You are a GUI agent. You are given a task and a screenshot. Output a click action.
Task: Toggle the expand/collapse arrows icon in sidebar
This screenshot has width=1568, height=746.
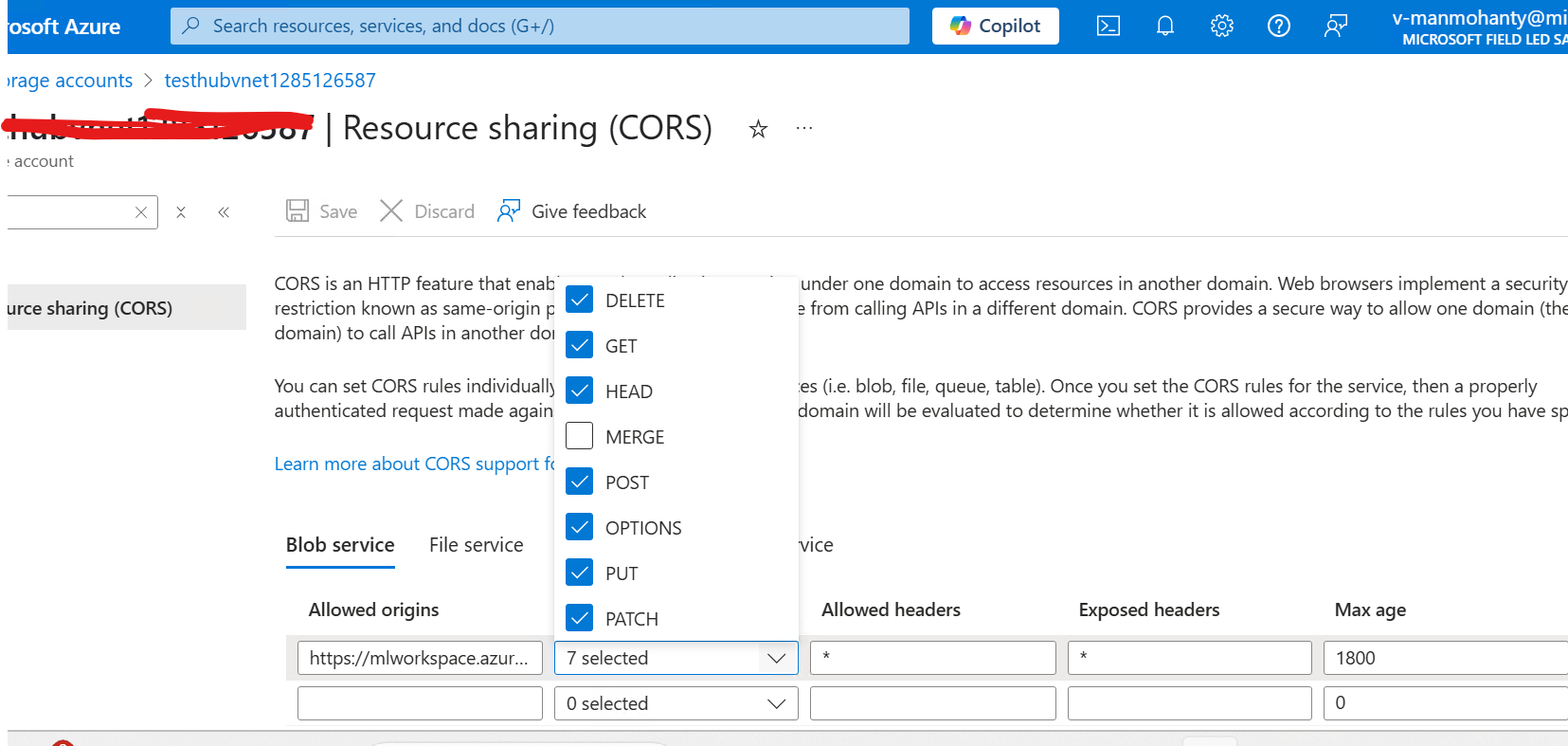coord(181,212)
